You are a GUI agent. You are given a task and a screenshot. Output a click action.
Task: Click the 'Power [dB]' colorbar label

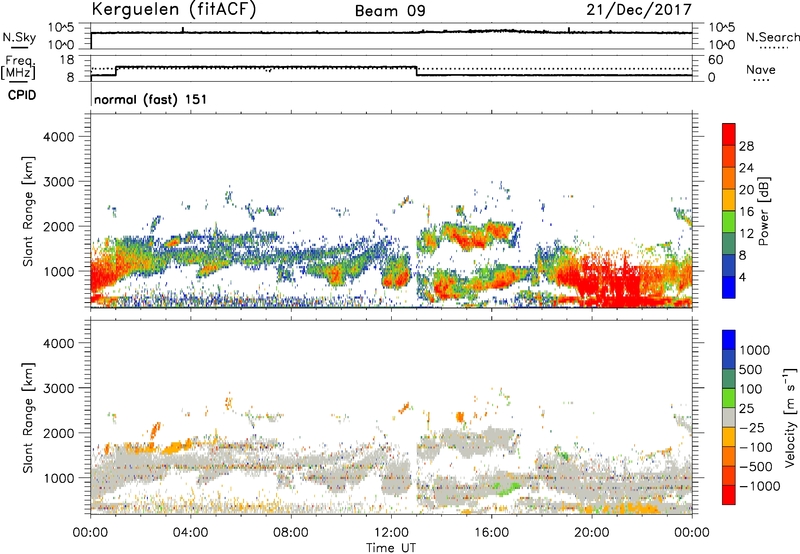tap(763, 211)
